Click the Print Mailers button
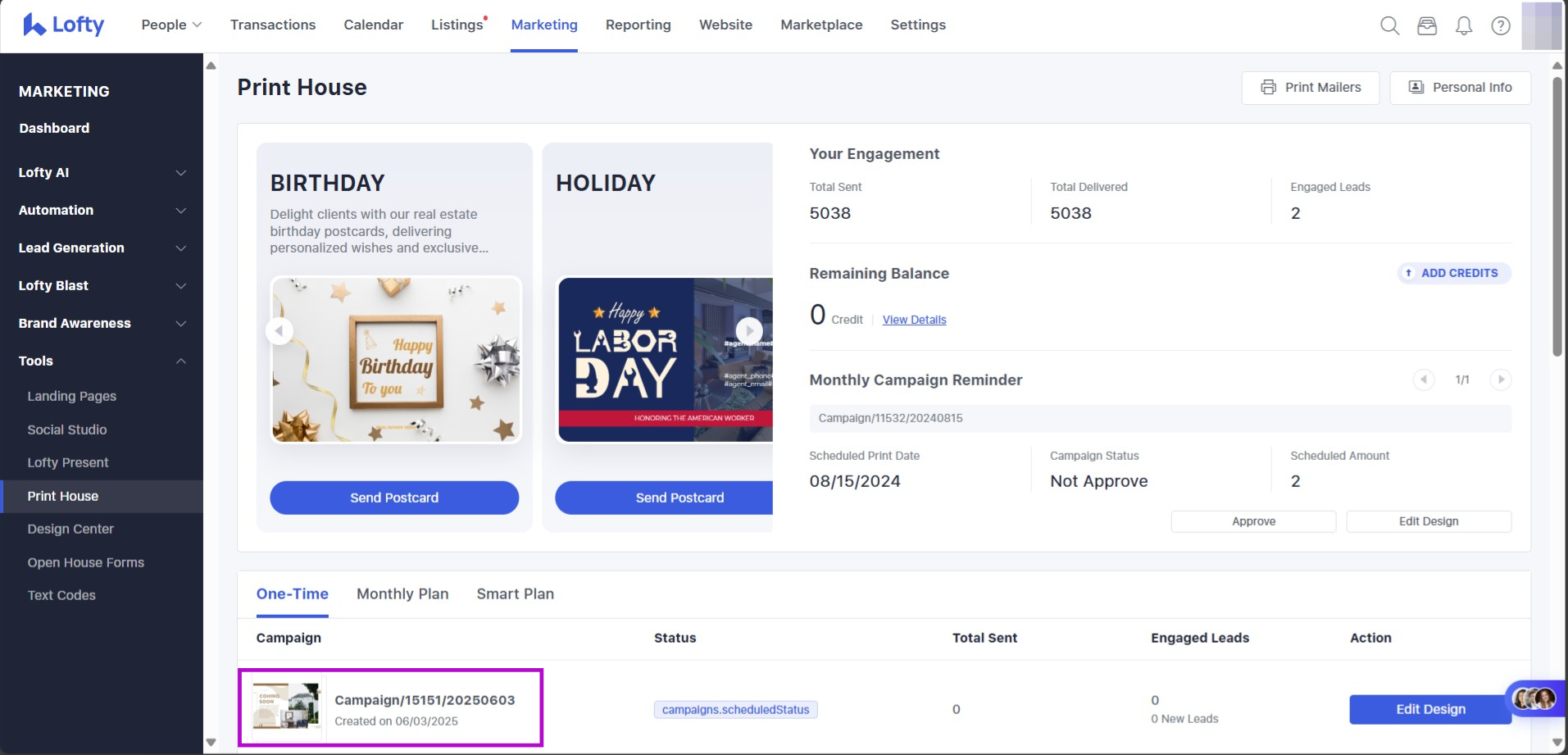The height and width of the screenshot is (755, 1568). [x=1310, y=88]
